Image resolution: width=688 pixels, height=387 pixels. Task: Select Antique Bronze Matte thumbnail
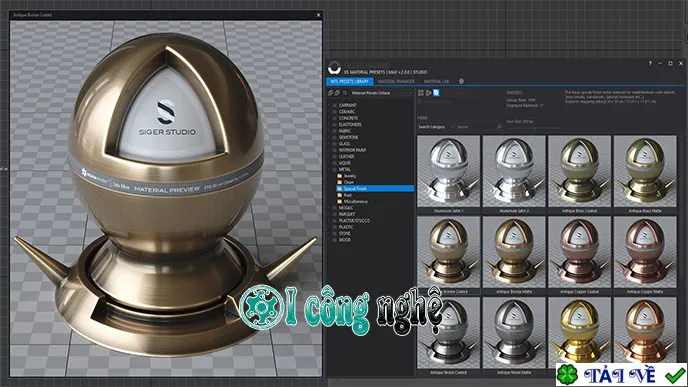pyautogui.click(x=514, y=252)
